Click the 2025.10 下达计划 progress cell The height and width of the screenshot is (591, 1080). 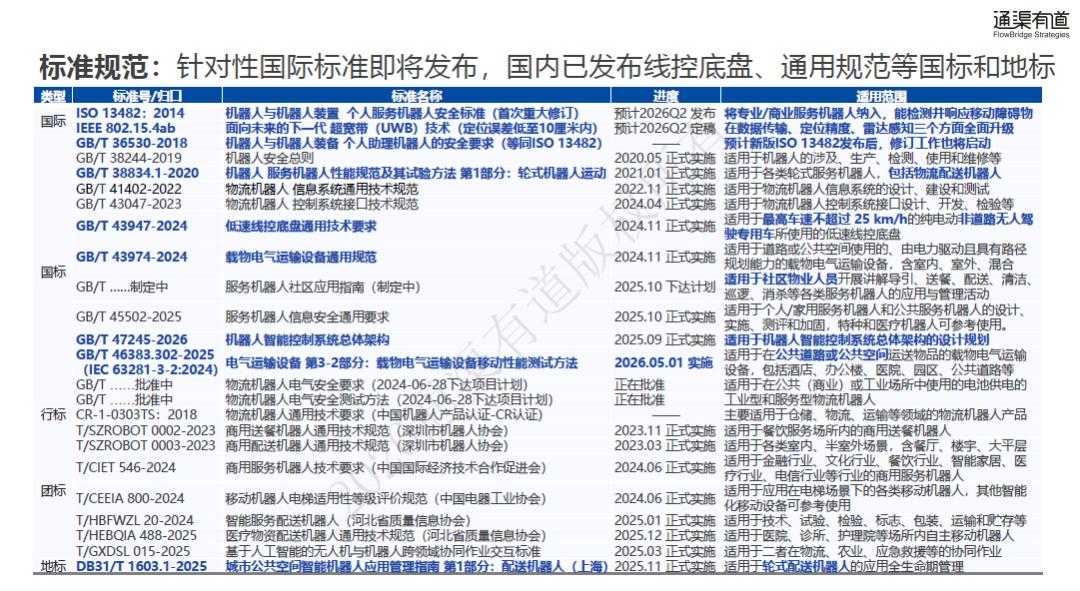(665, 287)
